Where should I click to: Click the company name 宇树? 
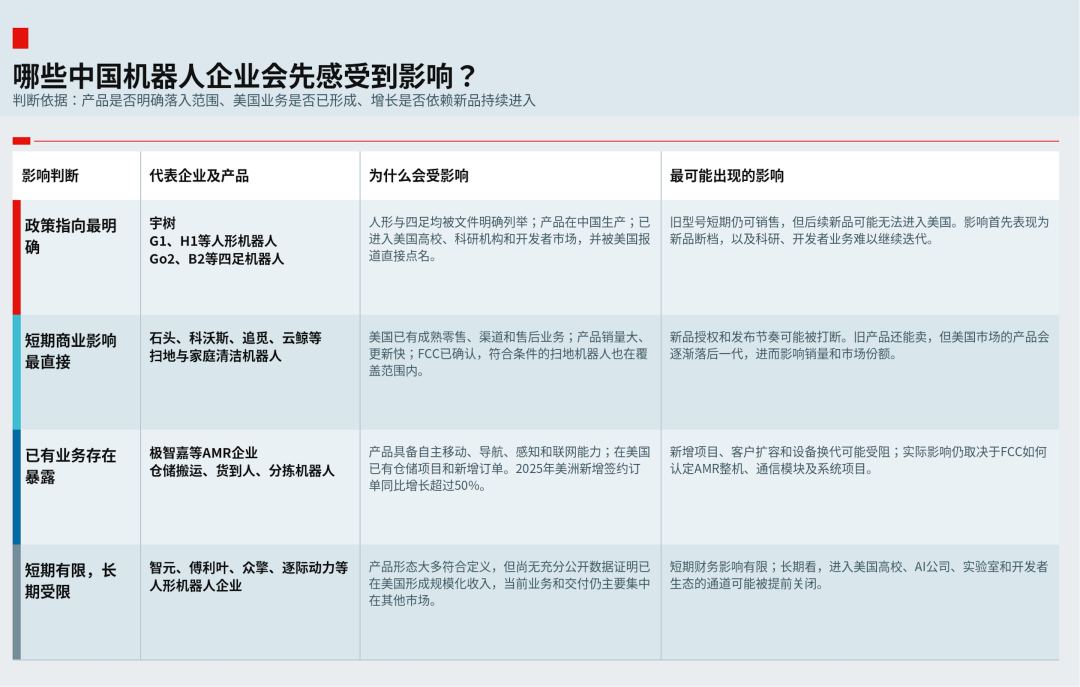click(x=163, y=223)
